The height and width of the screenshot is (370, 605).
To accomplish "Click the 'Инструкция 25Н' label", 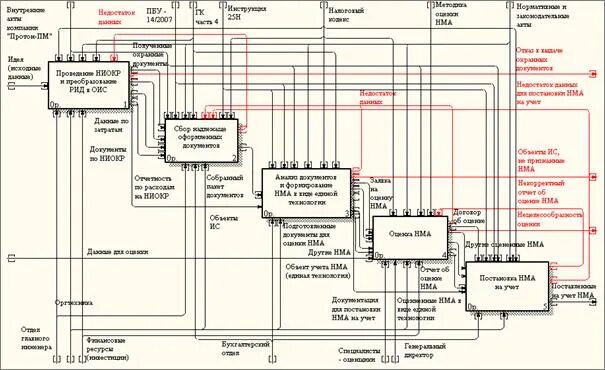I will tap(246, 13).
